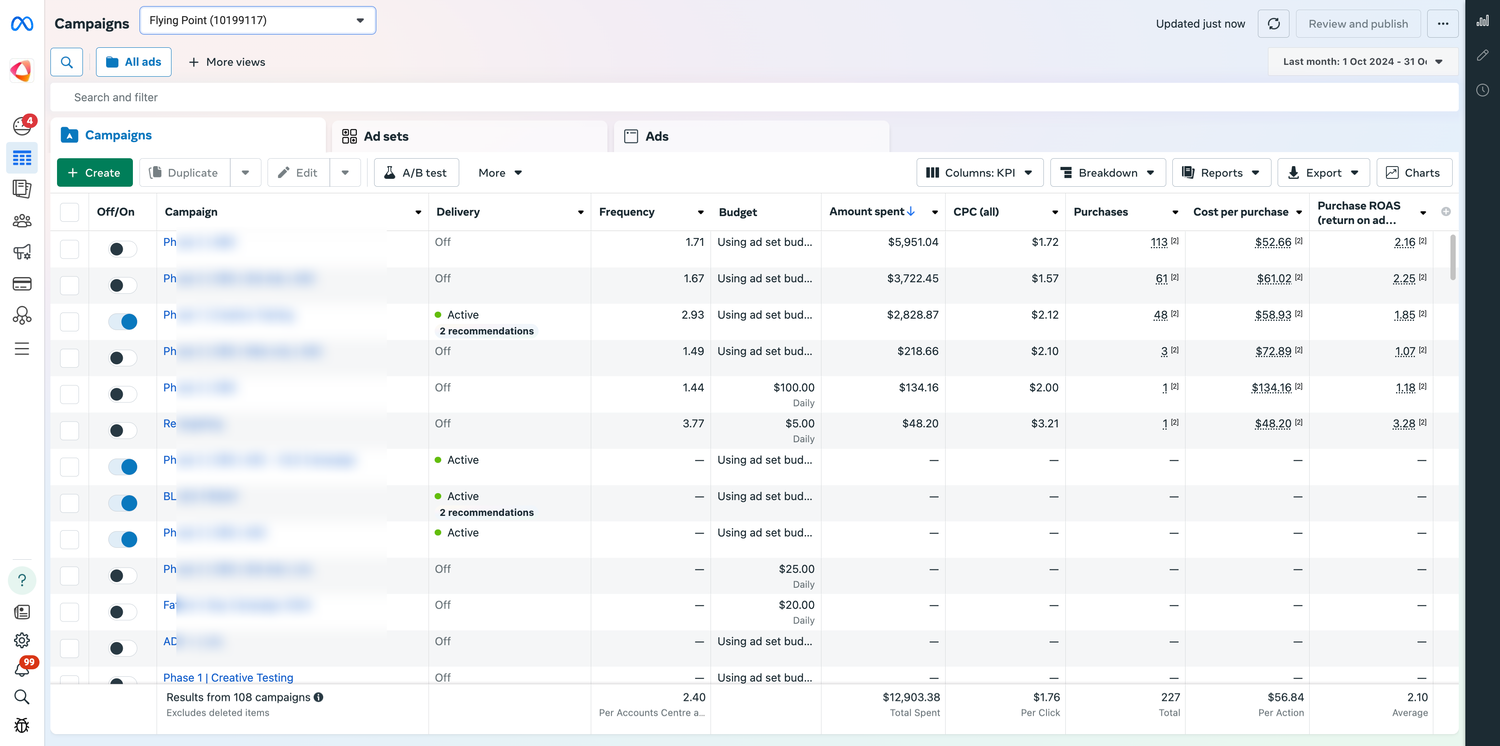Open the news page icon above the settings gear

pyautogui.click(x=22, y=612)
